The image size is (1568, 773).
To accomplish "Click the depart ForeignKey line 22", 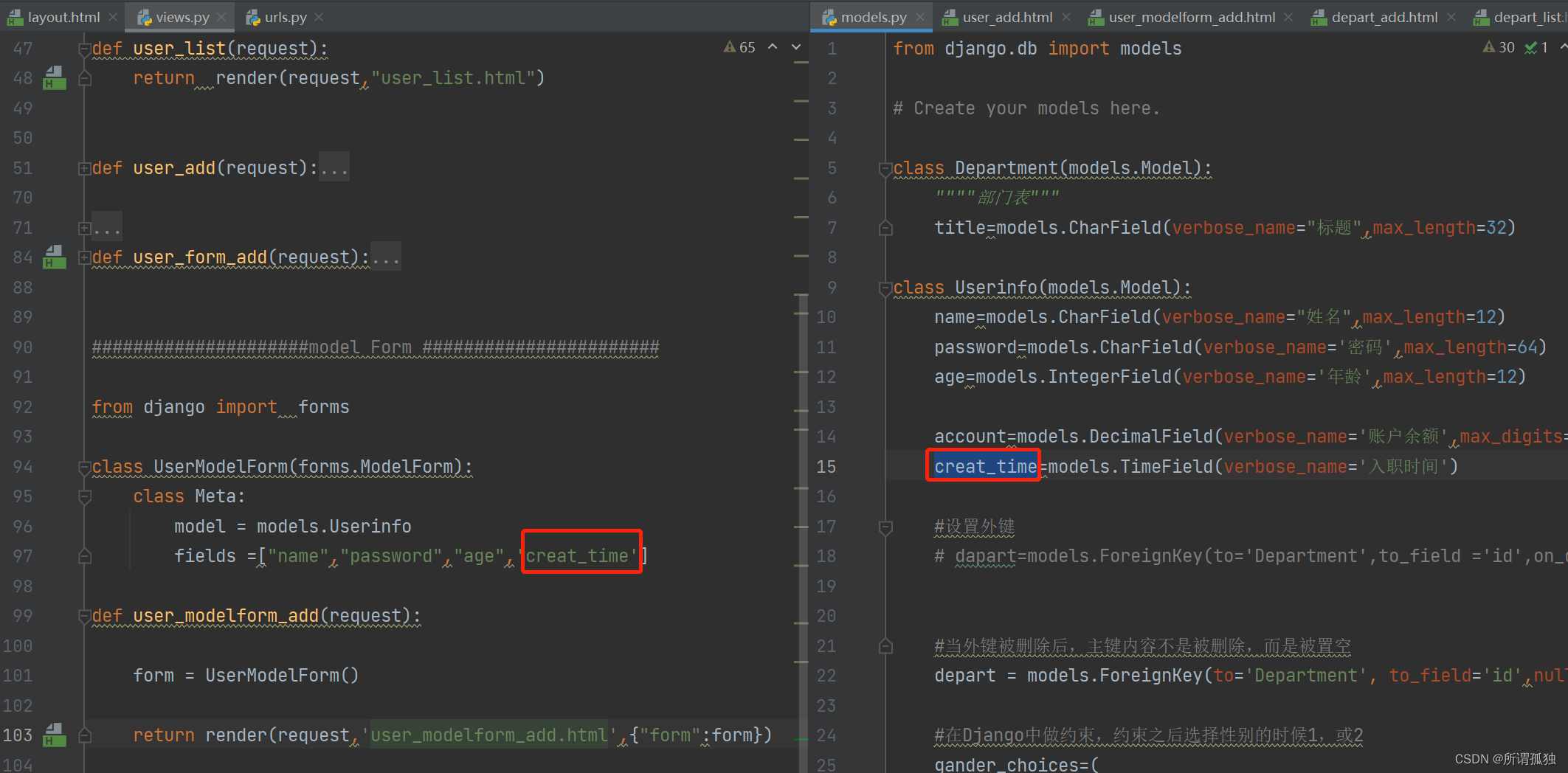I will point(1251,675).
